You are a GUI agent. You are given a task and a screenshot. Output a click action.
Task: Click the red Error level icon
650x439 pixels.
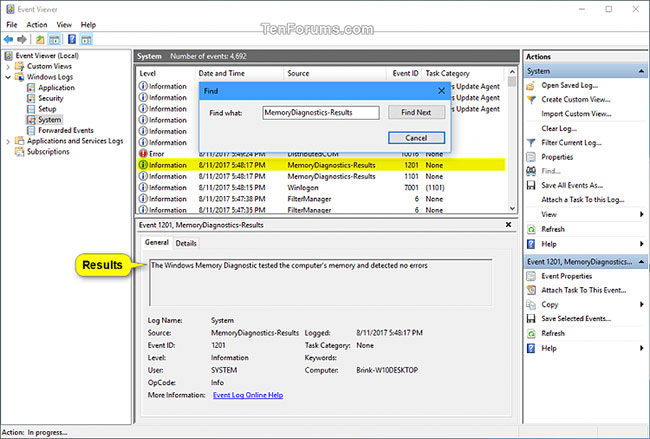[x=143, y=154]
